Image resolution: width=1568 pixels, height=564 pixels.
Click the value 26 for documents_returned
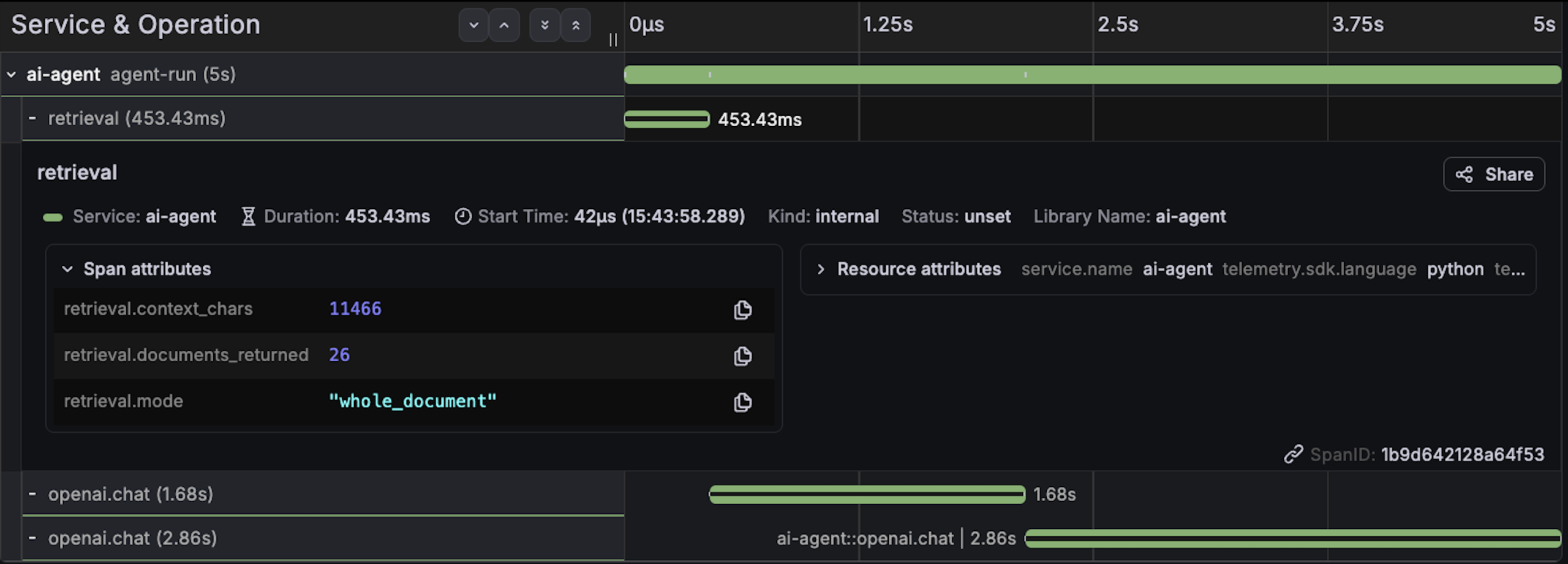[x=339, y=355]
